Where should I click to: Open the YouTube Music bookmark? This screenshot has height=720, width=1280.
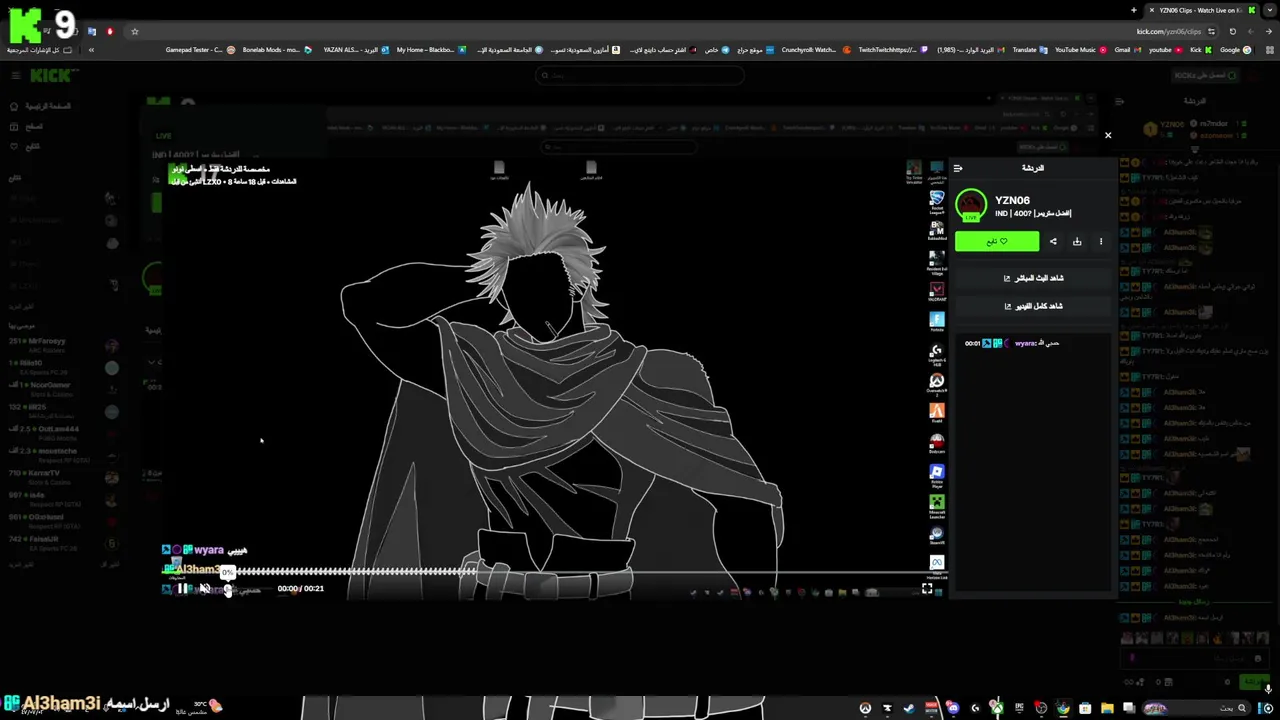[1081, 49]
